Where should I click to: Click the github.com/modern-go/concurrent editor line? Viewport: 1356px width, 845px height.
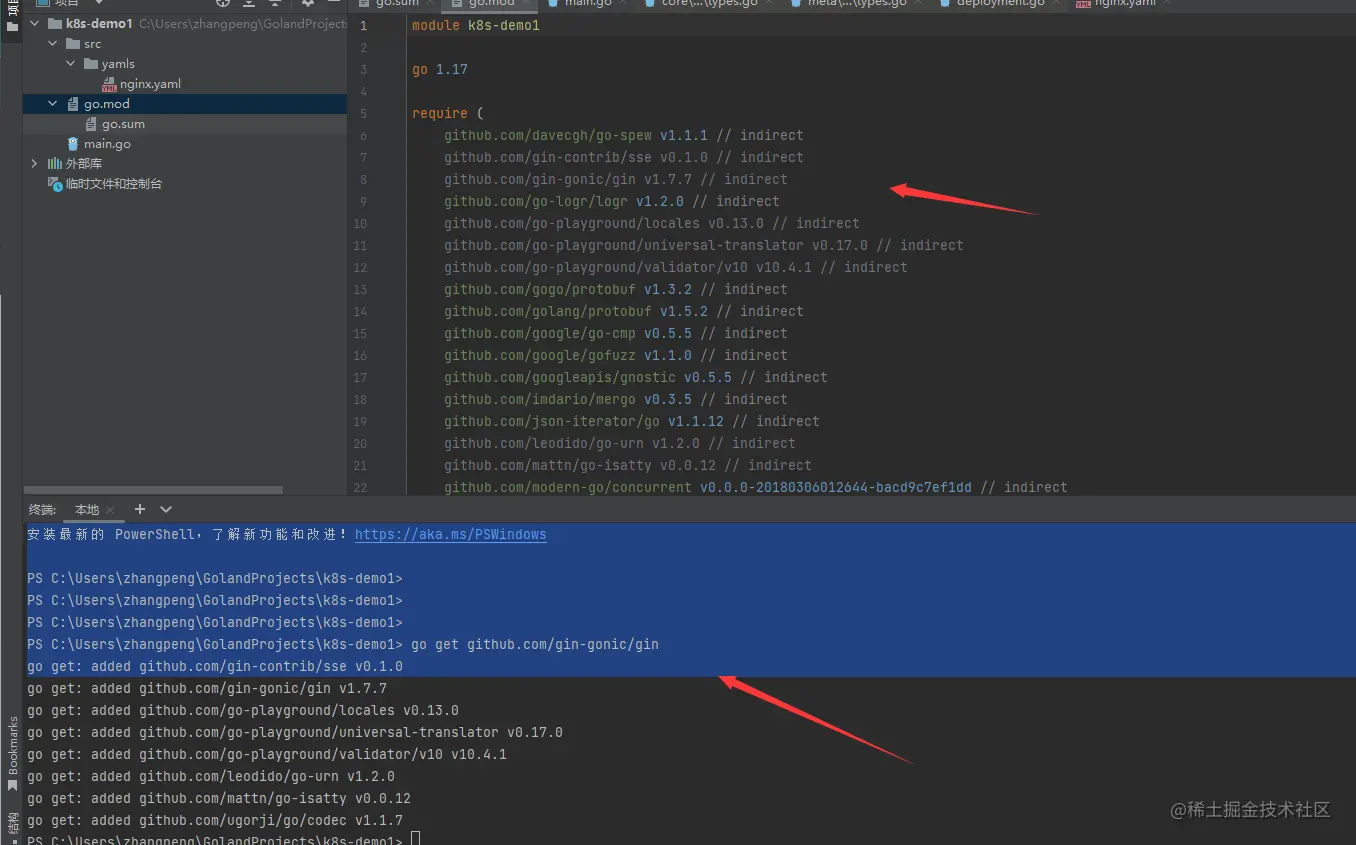point(755,487)
